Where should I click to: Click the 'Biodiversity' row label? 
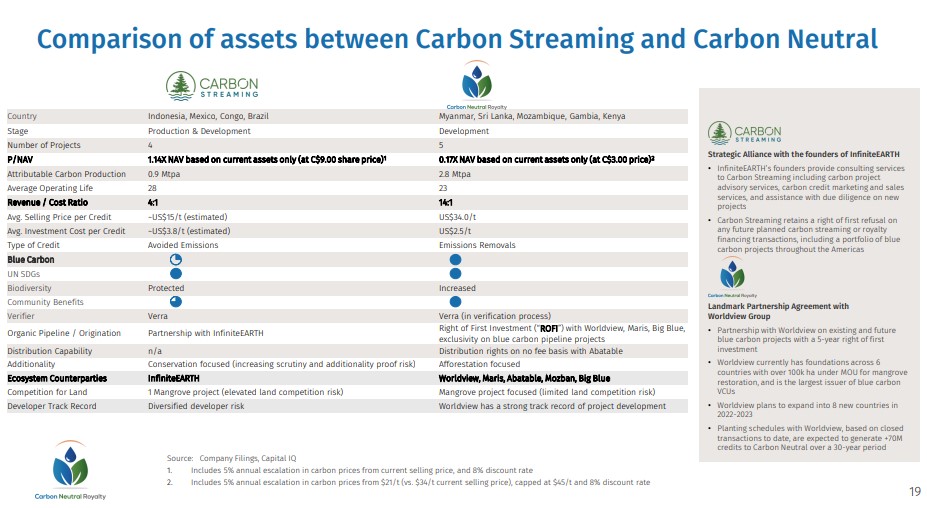point(29,289)
